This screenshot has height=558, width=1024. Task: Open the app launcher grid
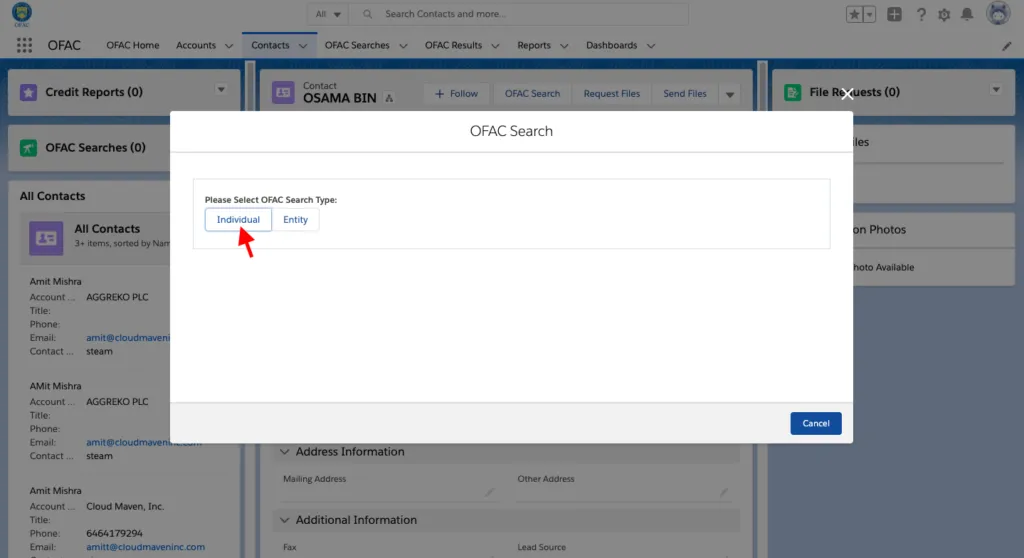point(24,45)
